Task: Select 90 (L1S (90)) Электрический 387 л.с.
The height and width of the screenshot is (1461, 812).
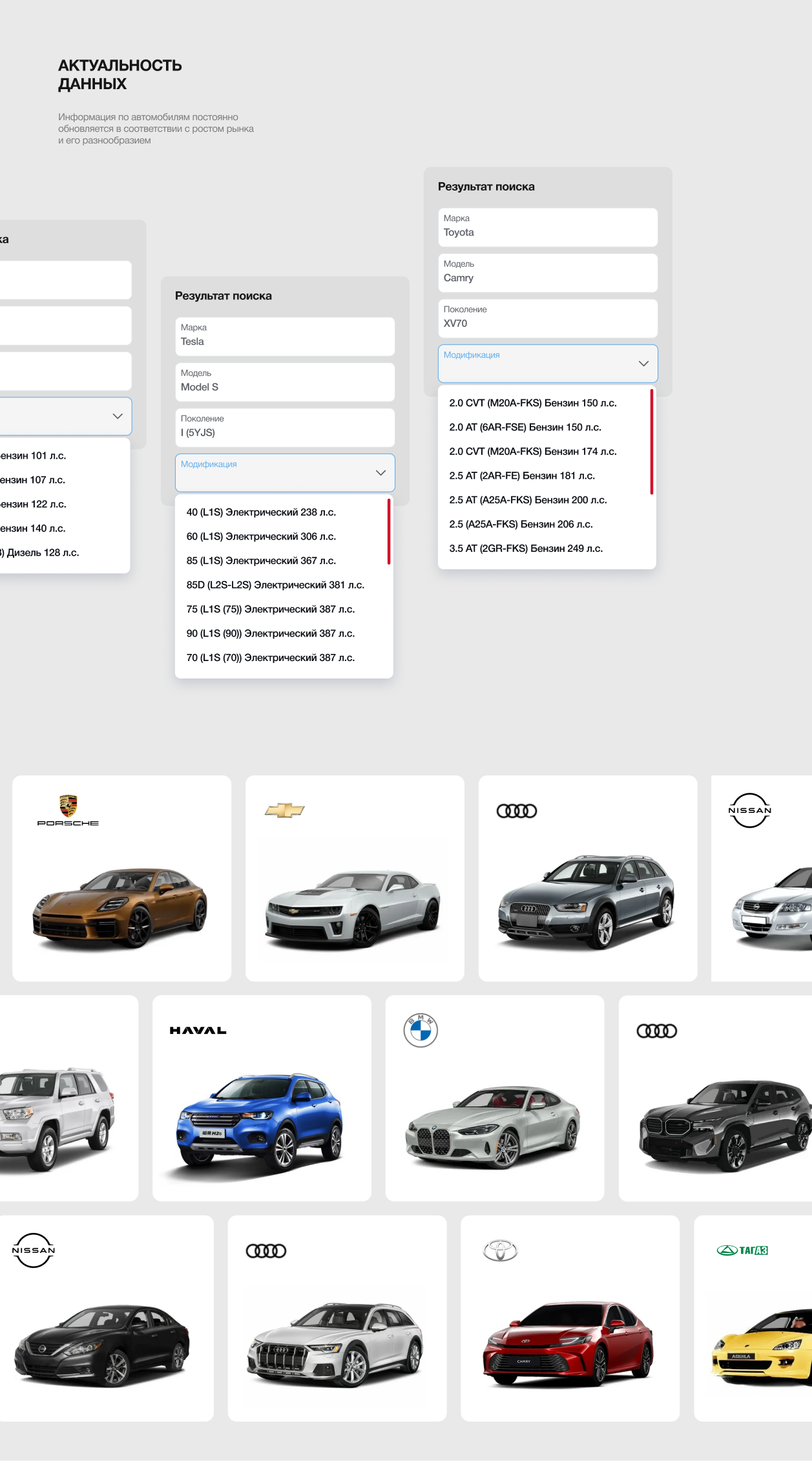Action: pos(271,633)
